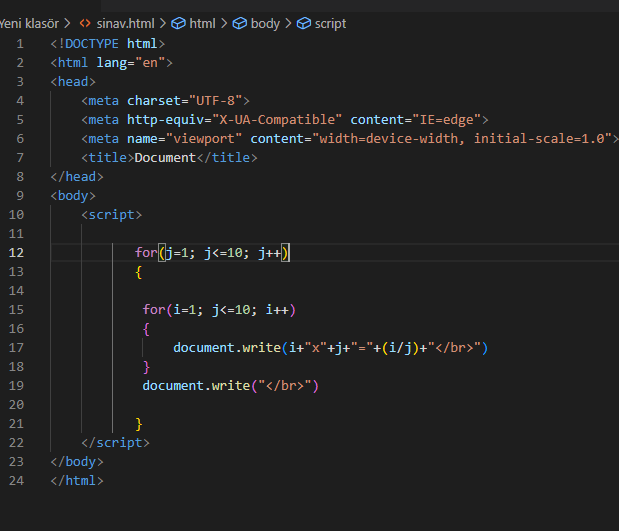Click the opening <head> tag
619x531 pixels.
(73, 82)
